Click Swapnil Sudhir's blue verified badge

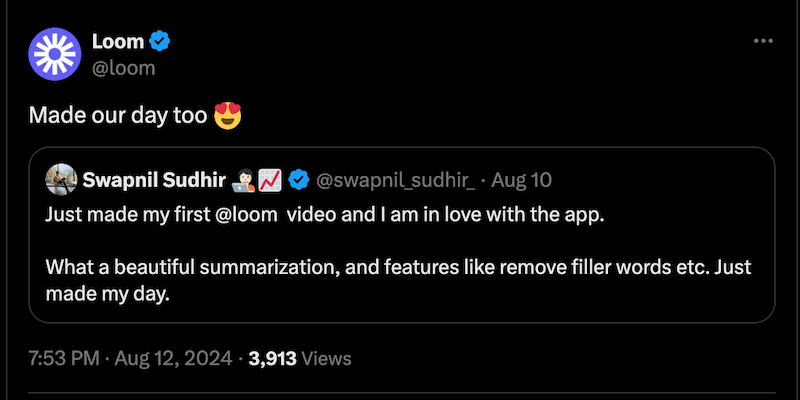tap(298, 180)
